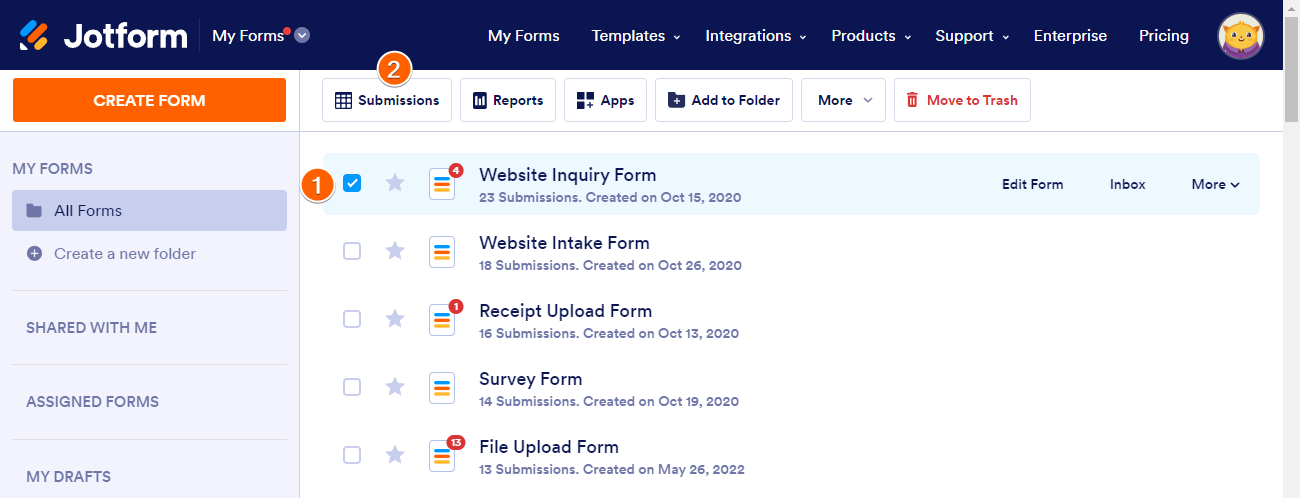Viewport: 1300px width, 498px height.
Task: Click the Jotform logo
Action: [x=103, y=36]
